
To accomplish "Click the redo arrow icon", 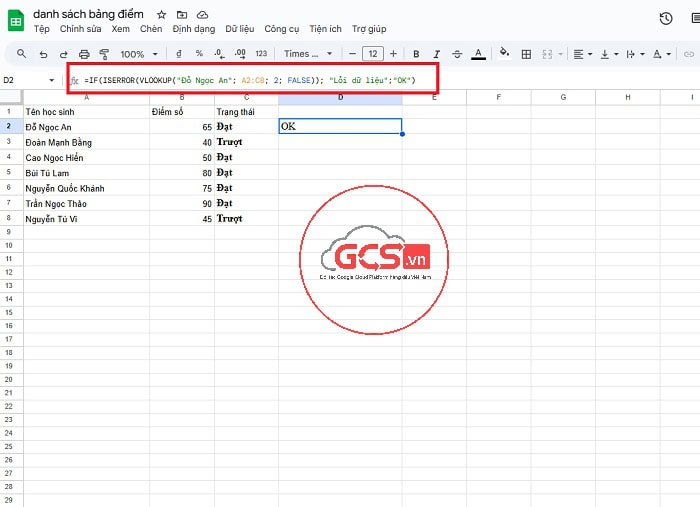I will [x=63, y=54].
